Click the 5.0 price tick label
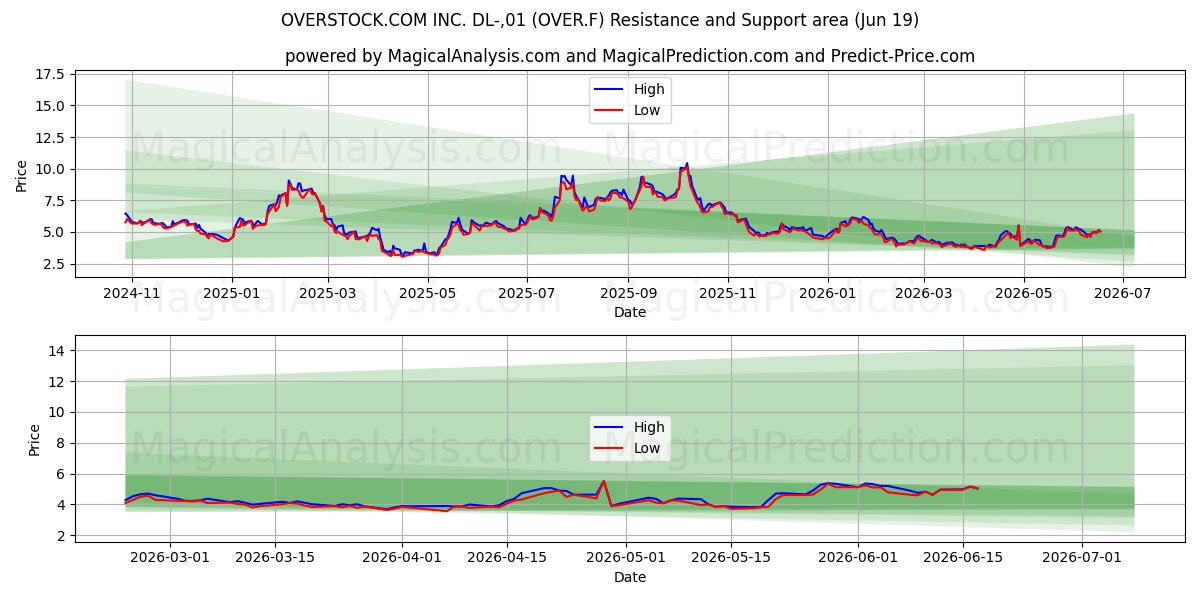 [x=54, y=232]
